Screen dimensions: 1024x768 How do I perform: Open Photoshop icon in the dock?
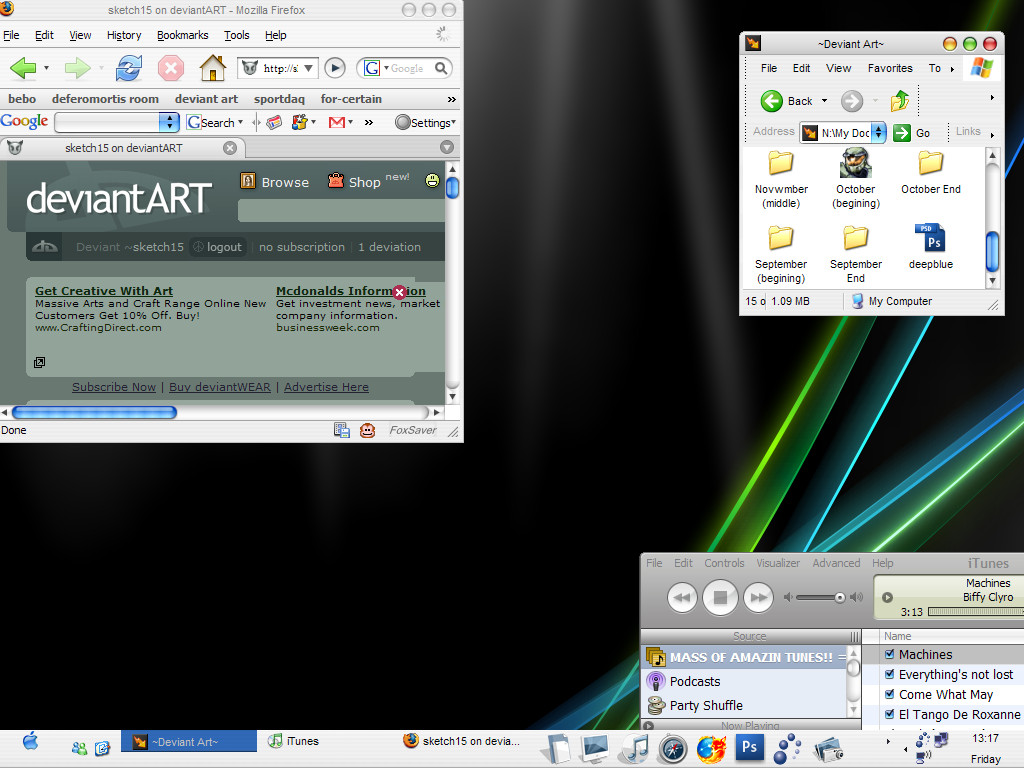tap(750, 746)
